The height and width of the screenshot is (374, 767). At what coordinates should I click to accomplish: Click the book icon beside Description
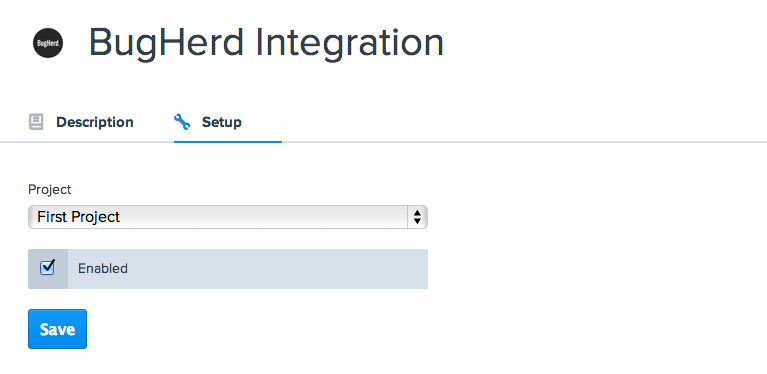pos(36,122)
